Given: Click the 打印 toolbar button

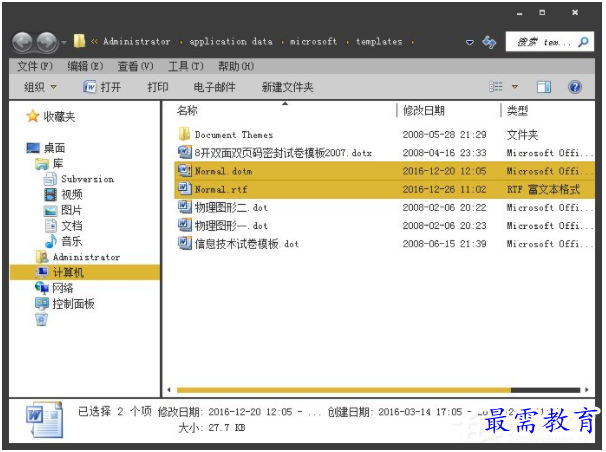Looking at the screenshot, I should pyautogui.click(x=158, y=87).
